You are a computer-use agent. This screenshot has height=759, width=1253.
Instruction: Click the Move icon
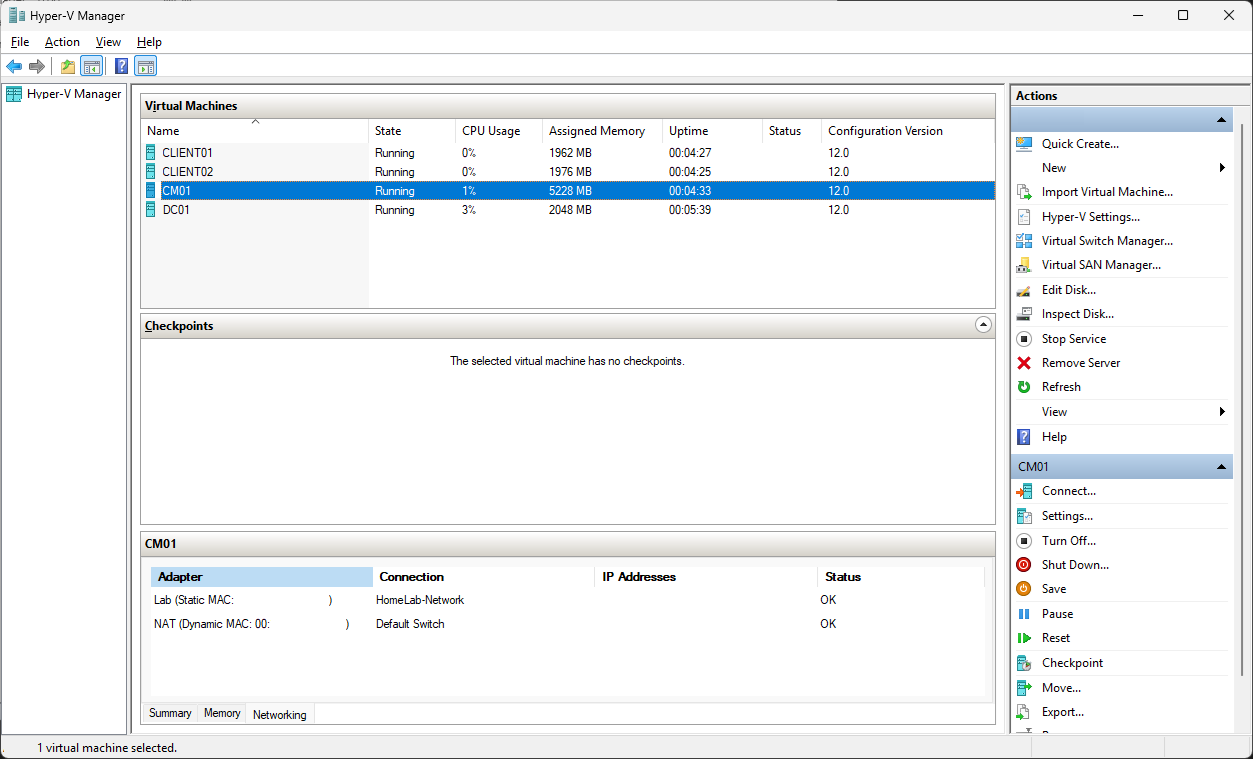coord(1024,688)
